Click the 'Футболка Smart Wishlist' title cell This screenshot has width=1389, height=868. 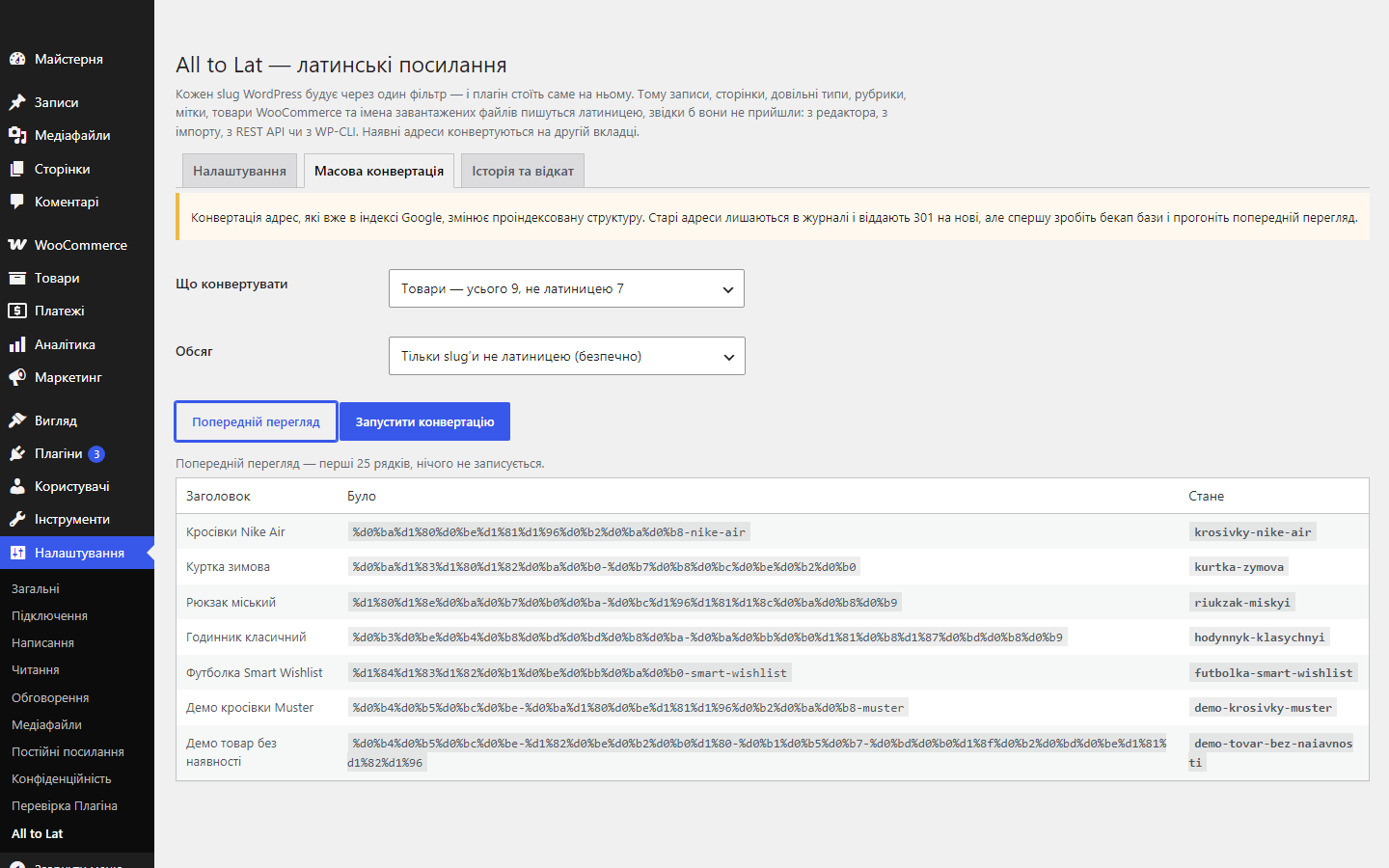[255, 673]
